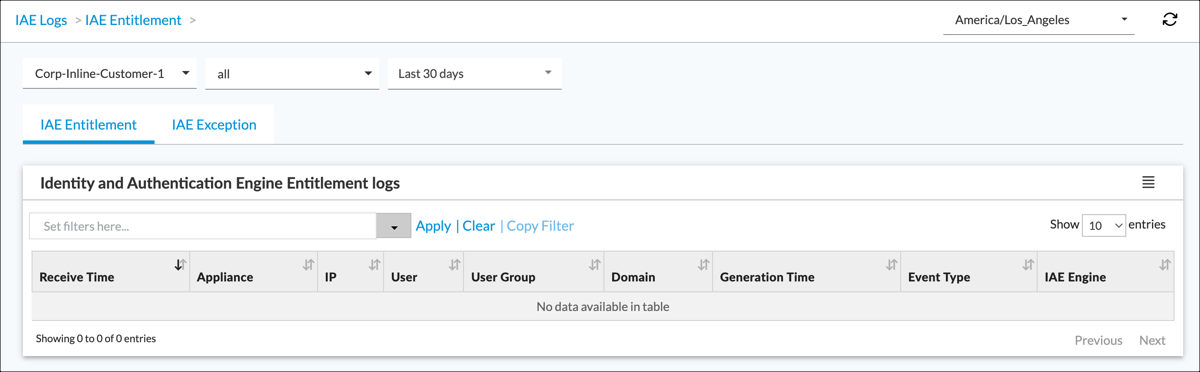The width and height of the screenshot is (1200, 372).
Task: Sort table by Generation Time column
Action: pyautogui.click(x=806, y=272)
